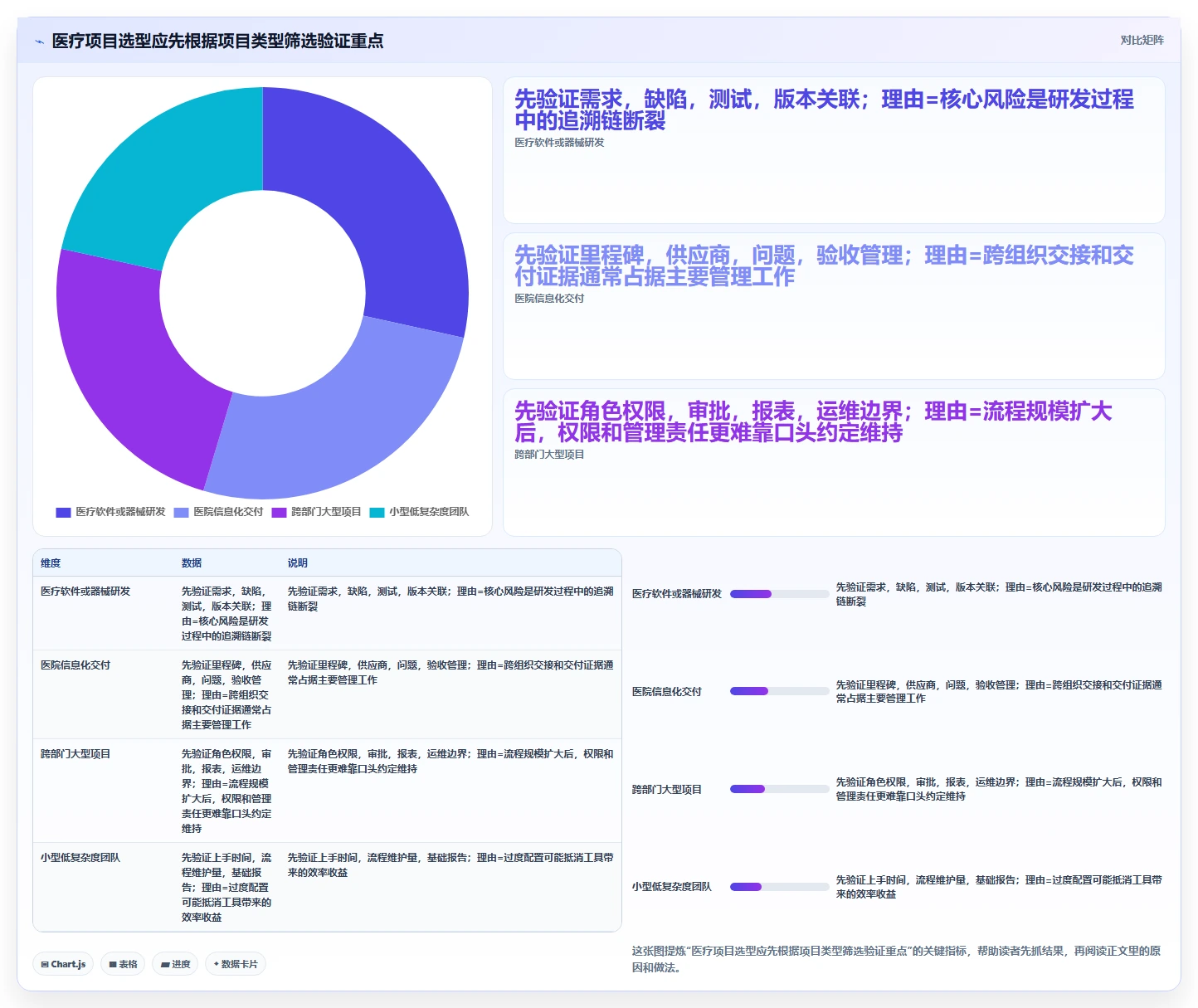Viewport: 1198px width, 1008px height.
Task: Toggle the 医疗软件或器械研发 legend swatch
Action: 63,513
